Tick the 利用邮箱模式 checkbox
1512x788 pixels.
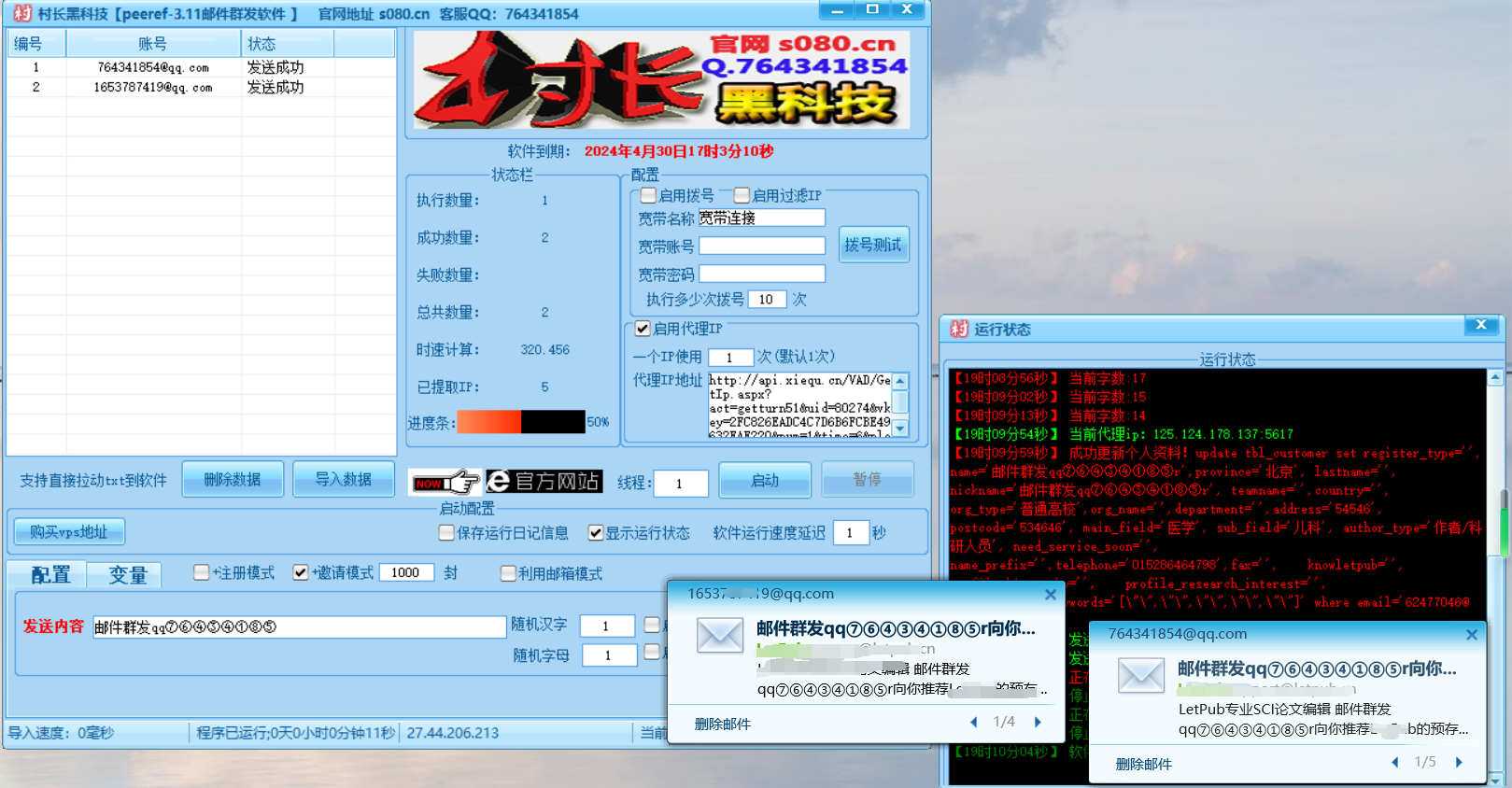(x=508, y=573)
